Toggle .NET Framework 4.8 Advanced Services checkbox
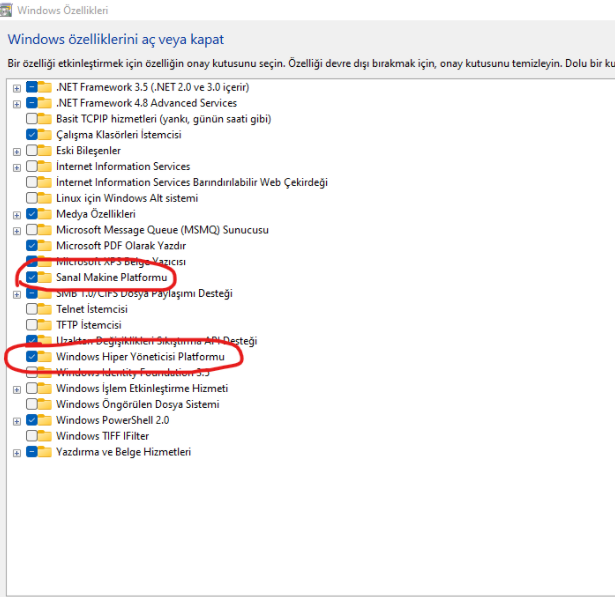 [x=32, y=103]
